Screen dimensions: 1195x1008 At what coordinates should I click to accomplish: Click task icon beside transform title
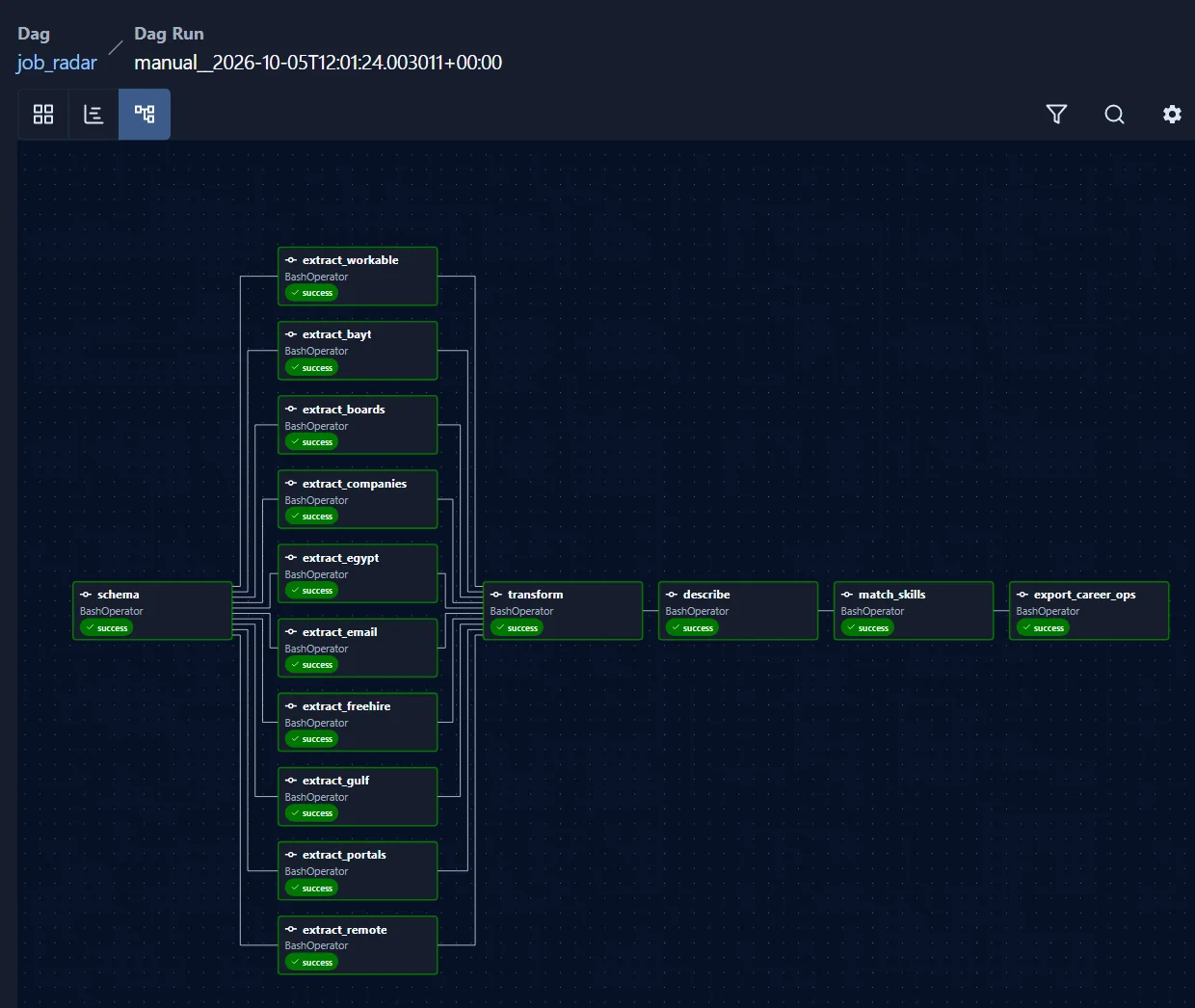496,595
